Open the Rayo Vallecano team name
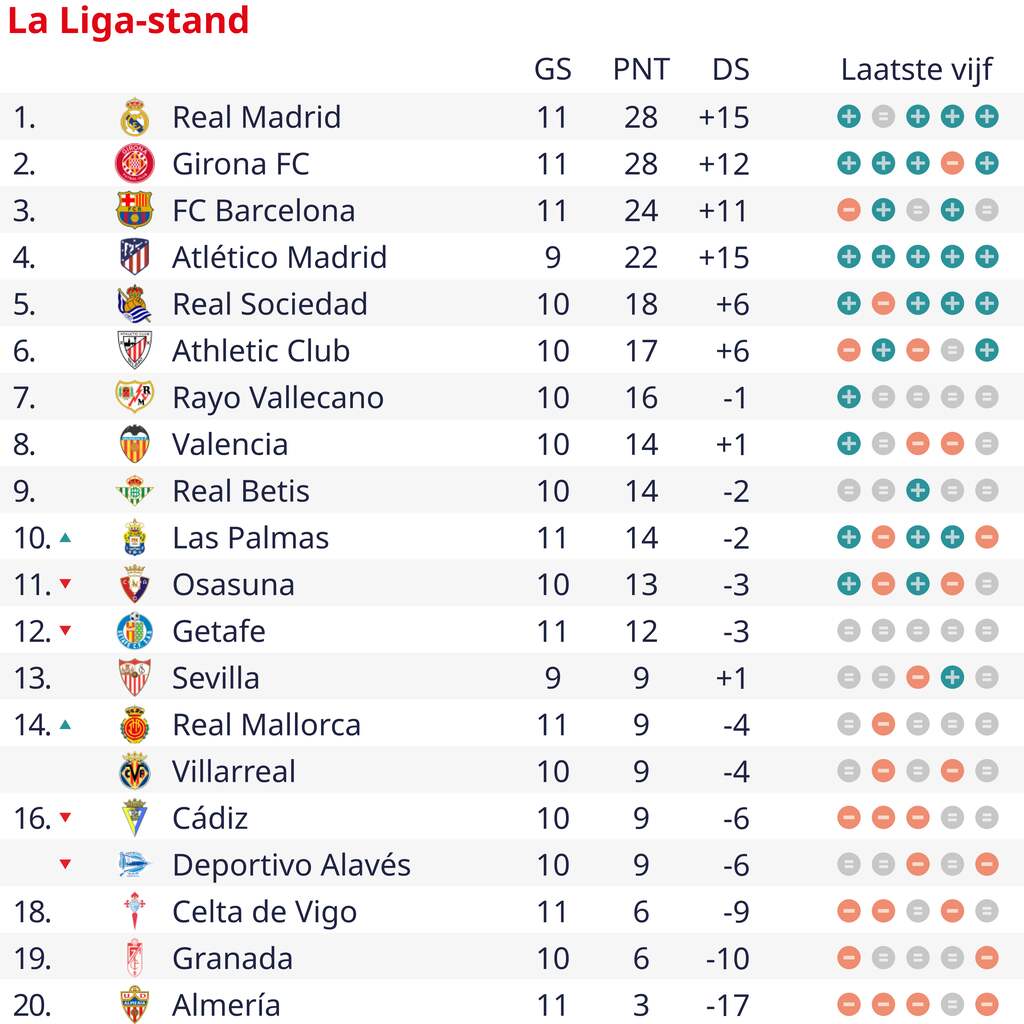Image resolution: width=1024 pixels, height=1024 pixels. click(x=278, y=398)
